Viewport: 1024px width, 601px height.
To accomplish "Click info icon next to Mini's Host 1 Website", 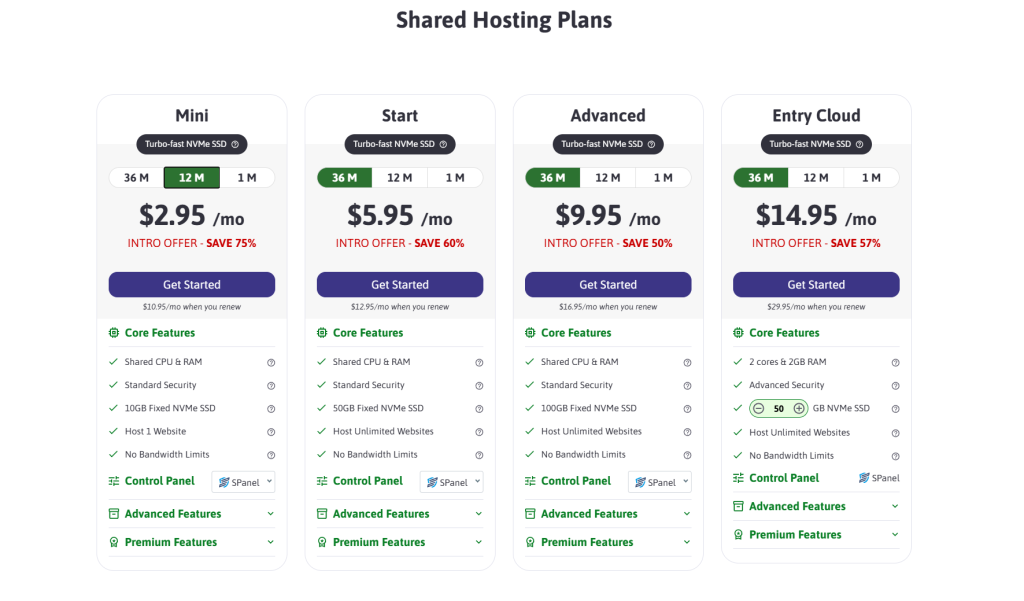I will point(271,432).
